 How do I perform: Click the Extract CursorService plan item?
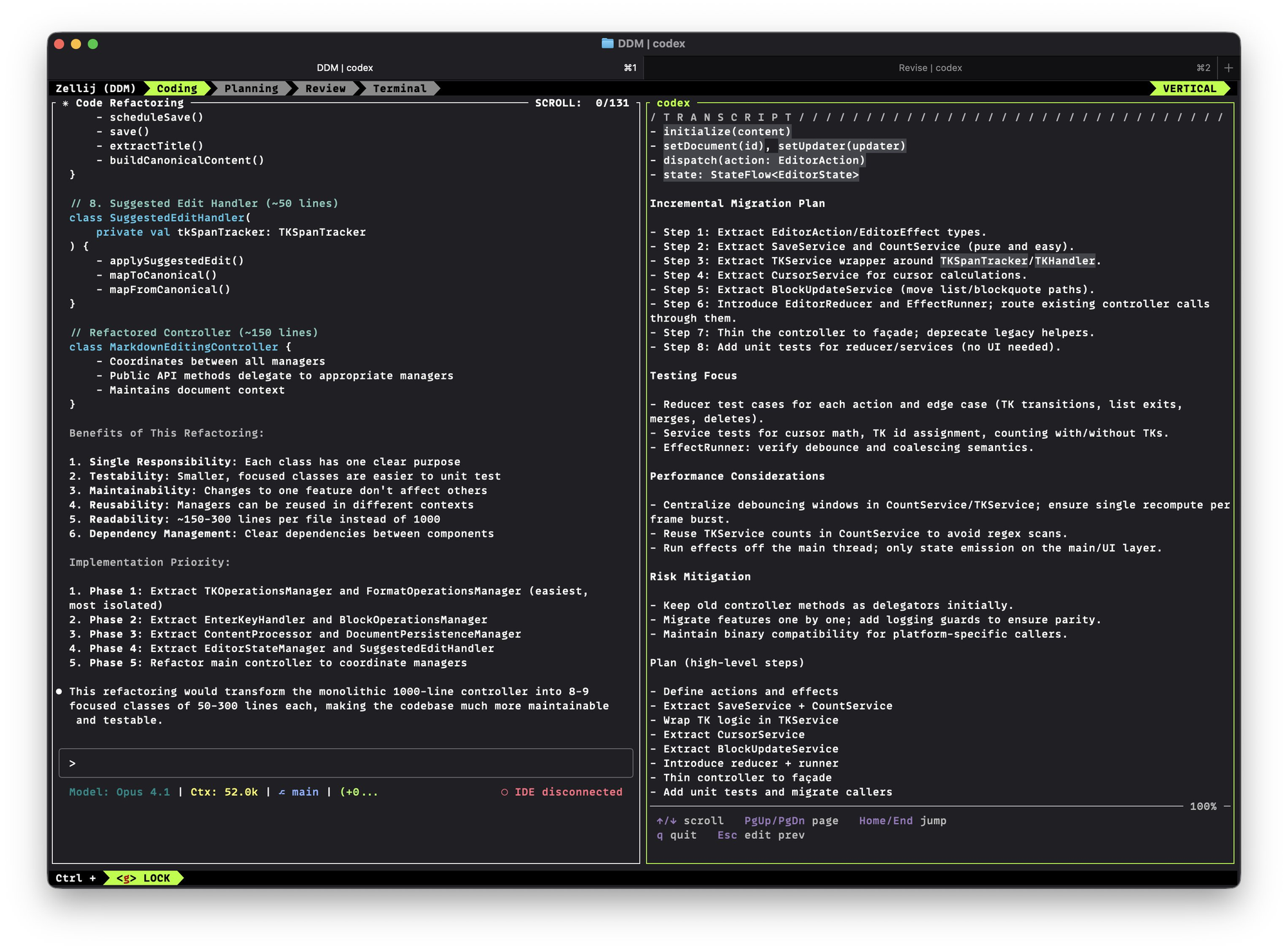click(x=727, y=735)
